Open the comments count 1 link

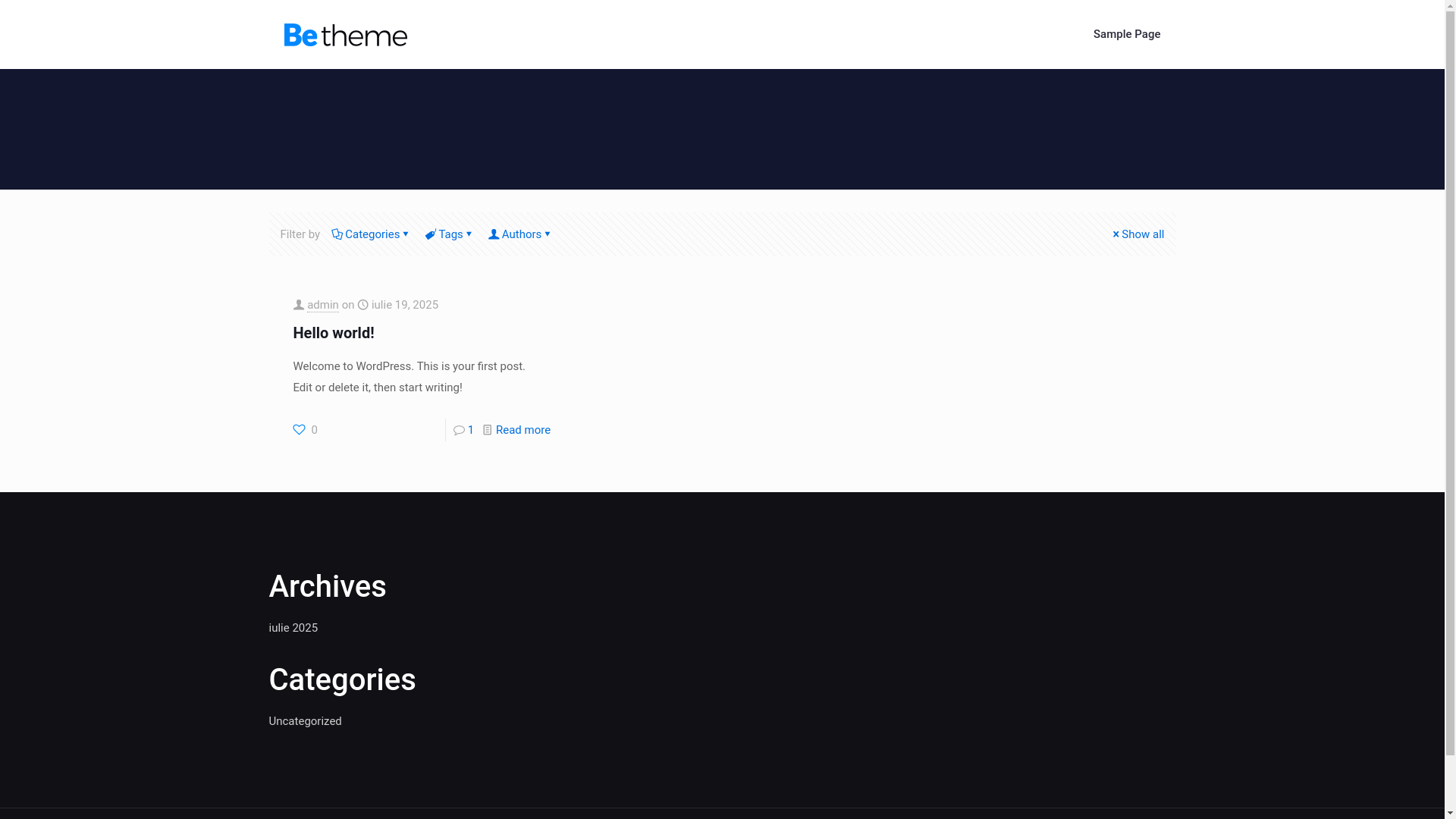coord(470,430)
